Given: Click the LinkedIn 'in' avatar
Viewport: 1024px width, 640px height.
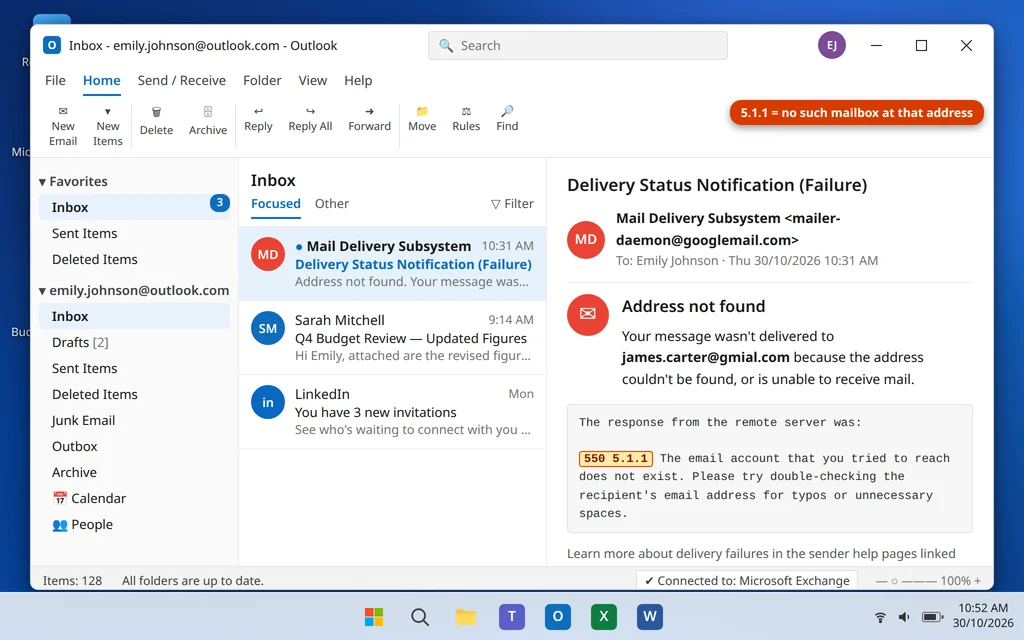Looking at the screenshot, I should point(268,402).
